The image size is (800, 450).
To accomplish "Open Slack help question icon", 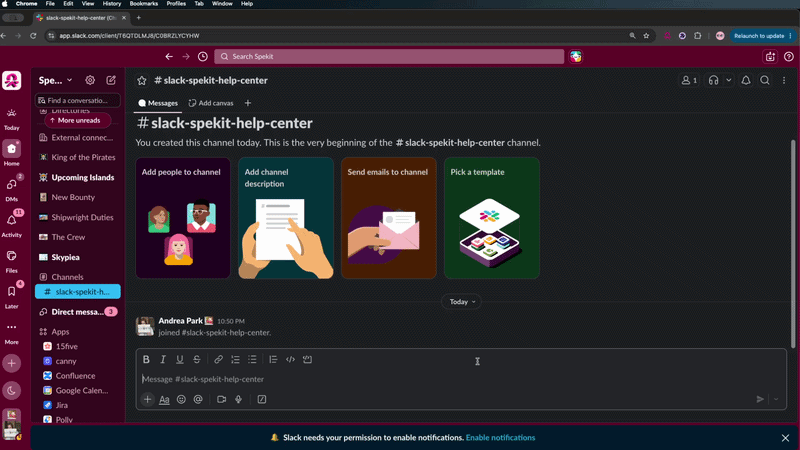I will pyautogui.click(x=789, y=57).
